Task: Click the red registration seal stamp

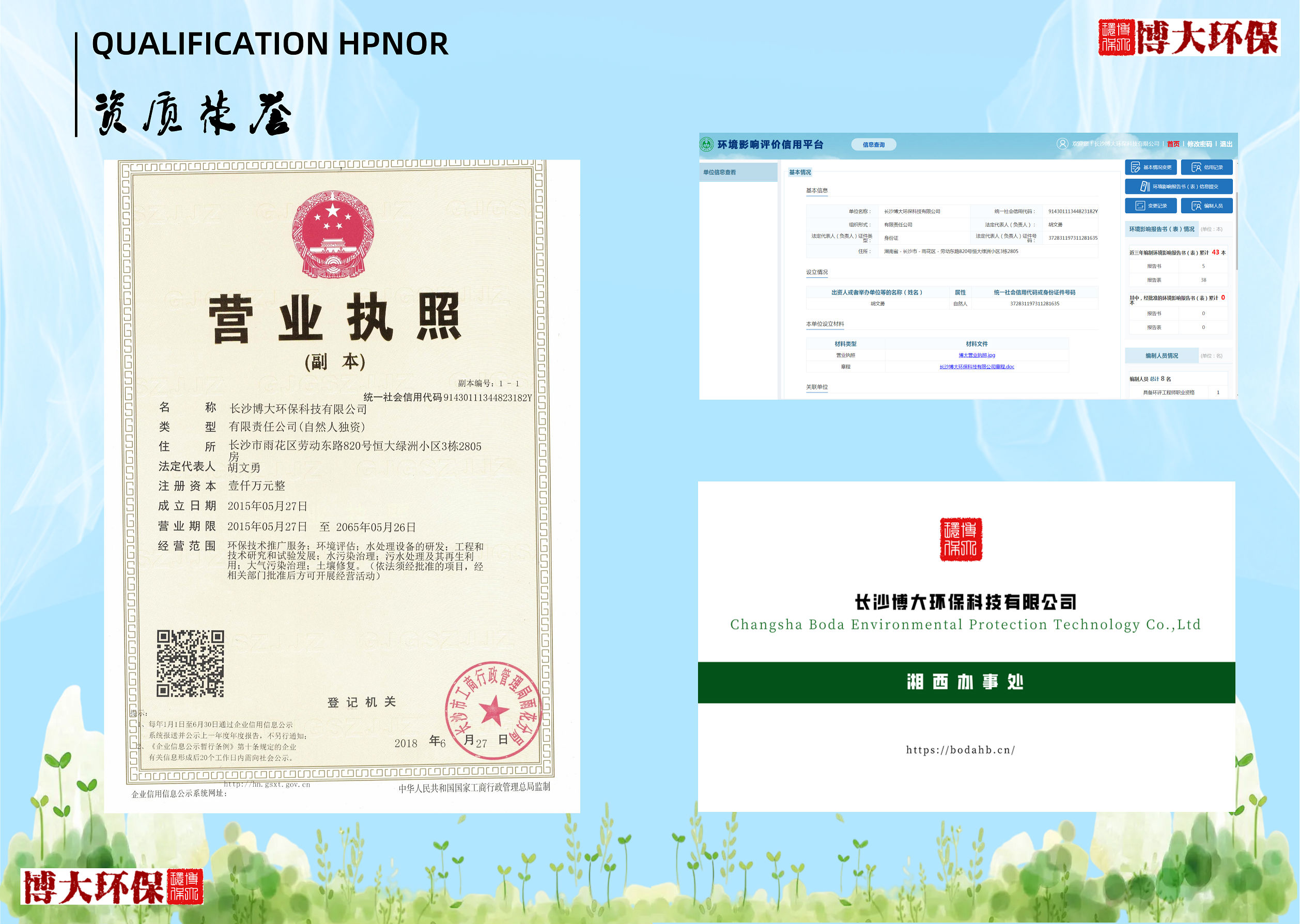Action: tap(493, 711)
